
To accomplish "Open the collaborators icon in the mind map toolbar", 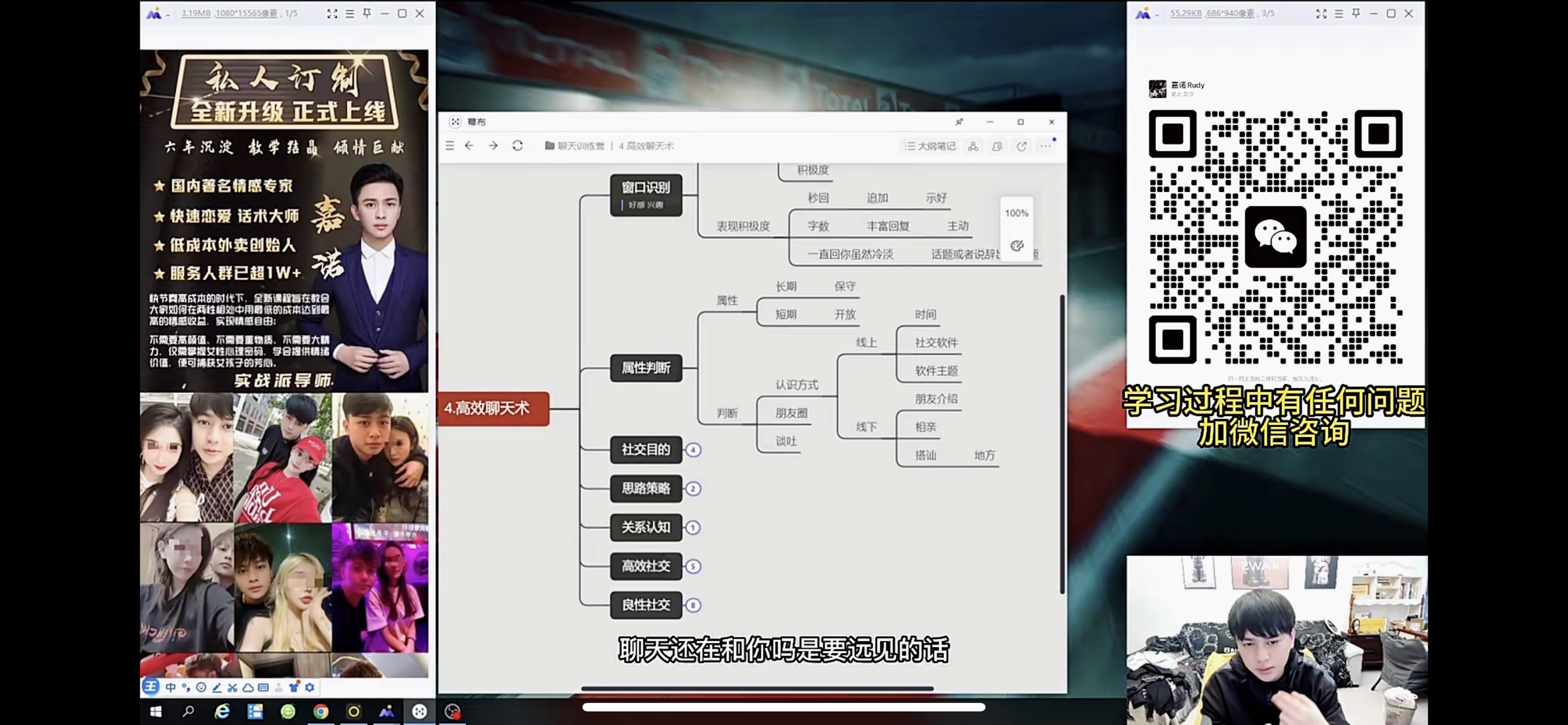I will [997, 146].
